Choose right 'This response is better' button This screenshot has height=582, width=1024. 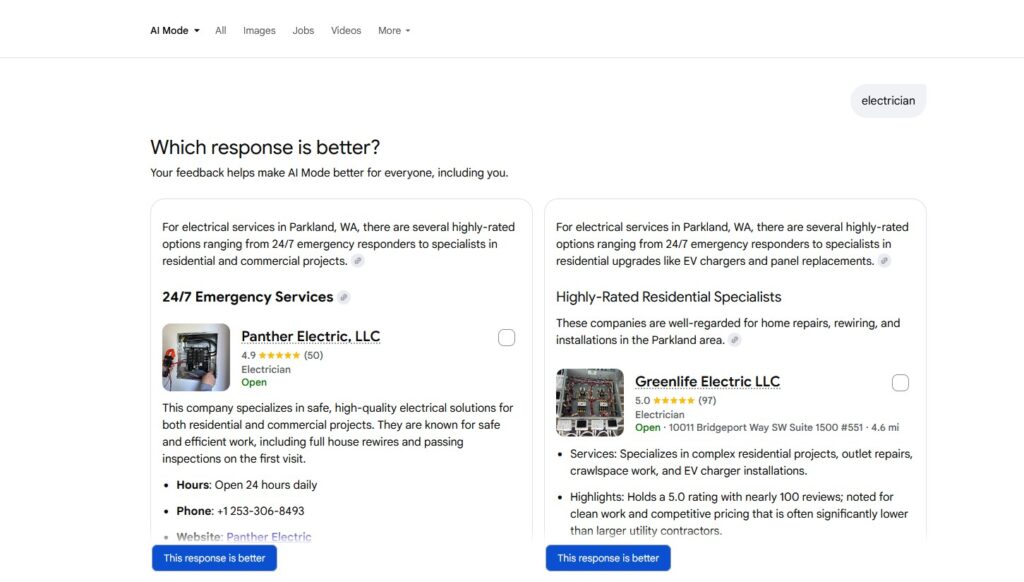608,558
